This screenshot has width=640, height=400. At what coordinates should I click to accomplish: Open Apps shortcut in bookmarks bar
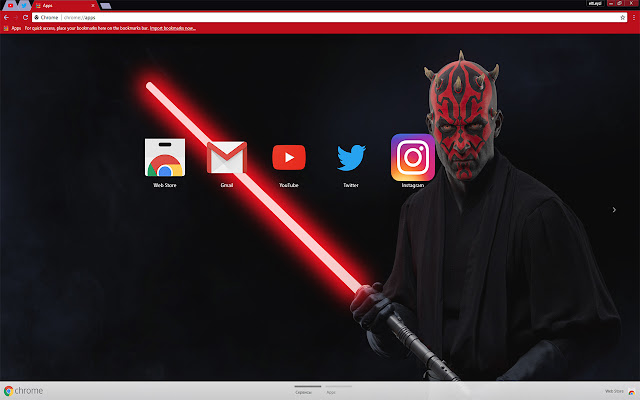12,28
